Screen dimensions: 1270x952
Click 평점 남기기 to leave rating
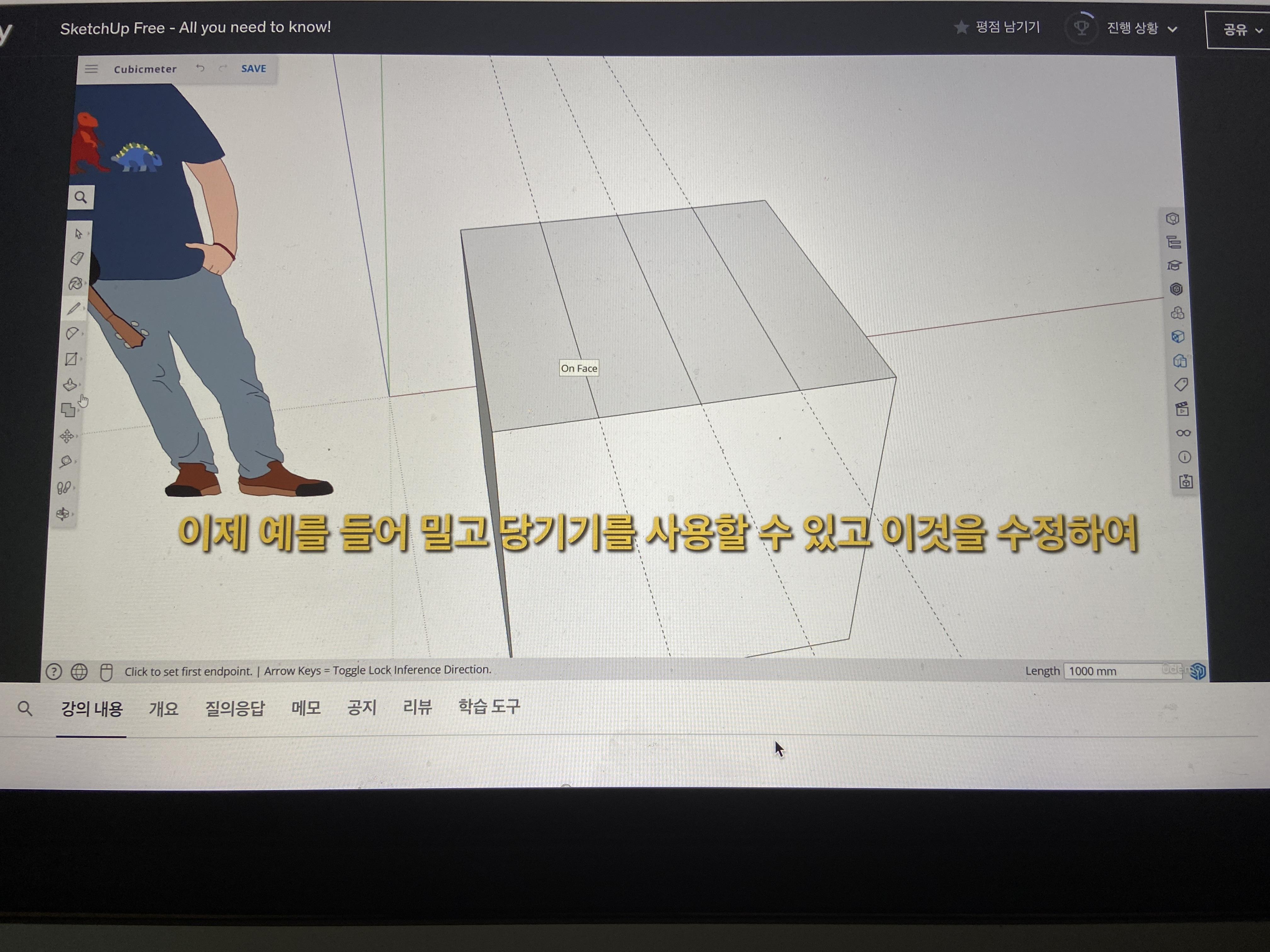pyautogui.click(x=997, y=27)
